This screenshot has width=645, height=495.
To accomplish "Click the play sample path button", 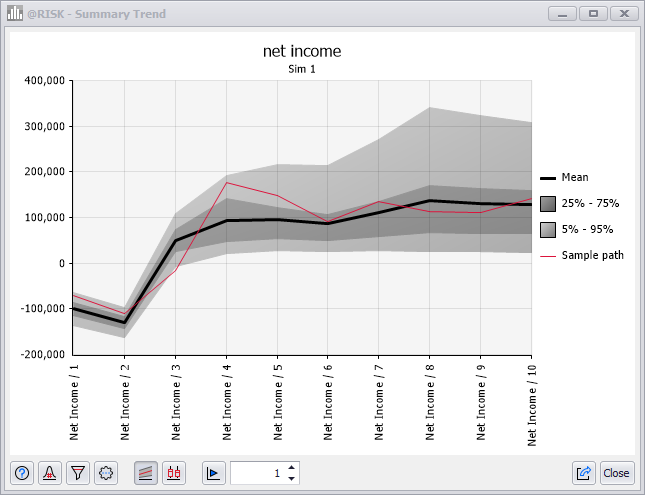I will (x=214, y=473).
